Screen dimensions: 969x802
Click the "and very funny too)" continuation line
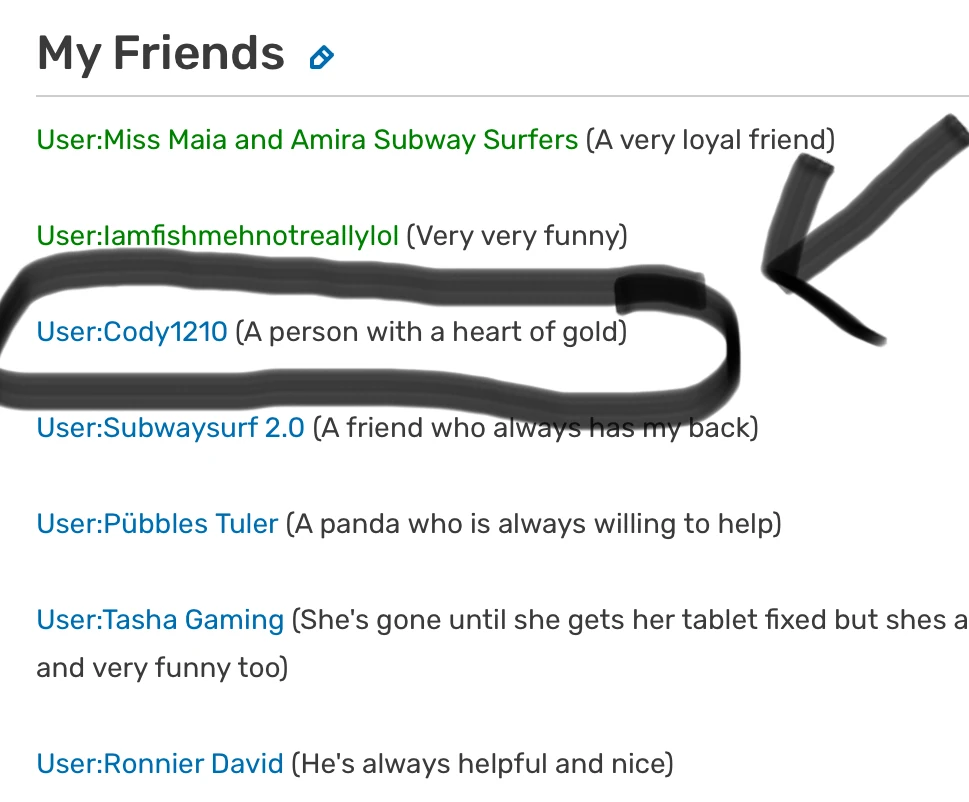coord(162,667)
